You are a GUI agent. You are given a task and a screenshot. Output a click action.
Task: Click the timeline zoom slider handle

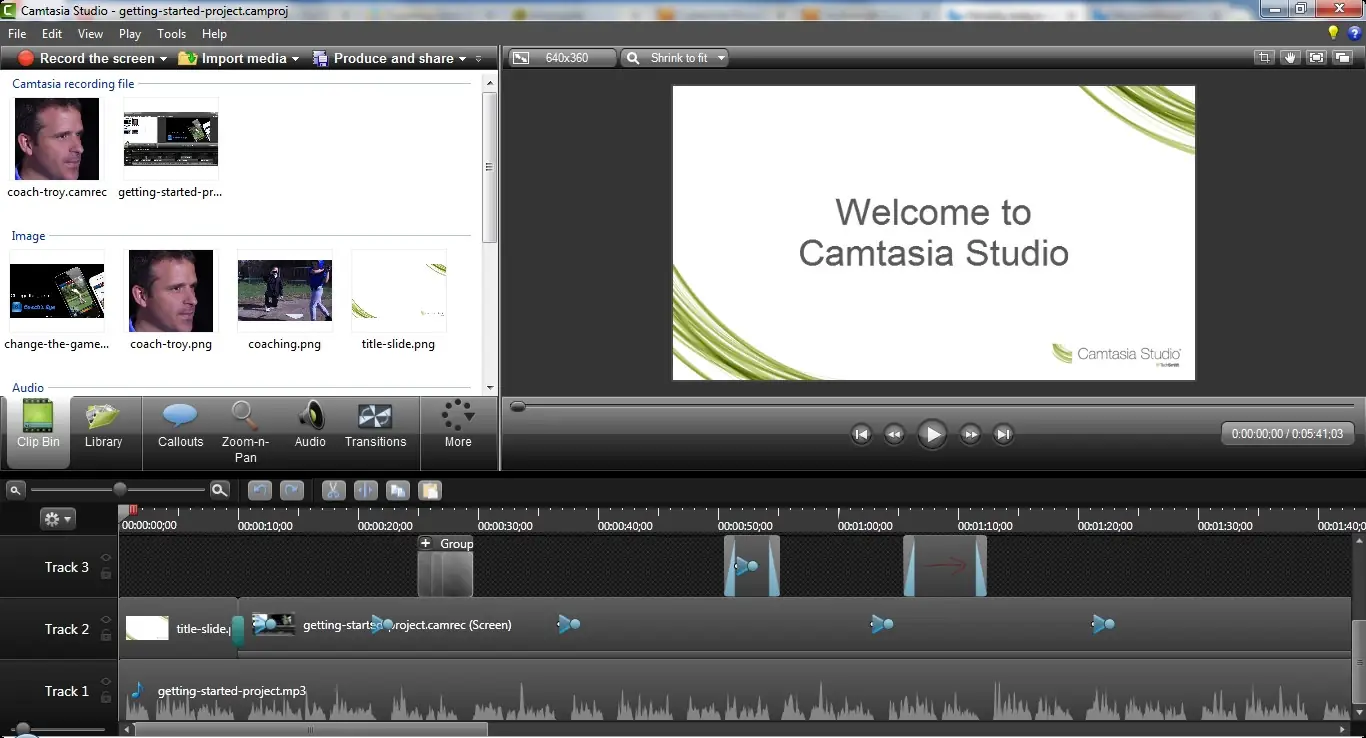click(x=120, y=489)
